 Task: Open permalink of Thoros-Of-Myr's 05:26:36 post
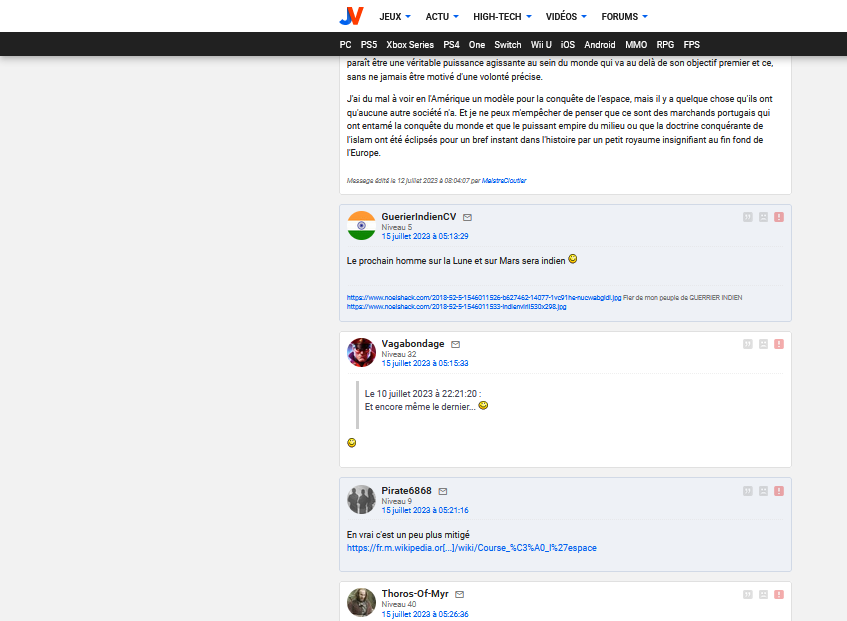pyautogui.click(x=425, y=615)
